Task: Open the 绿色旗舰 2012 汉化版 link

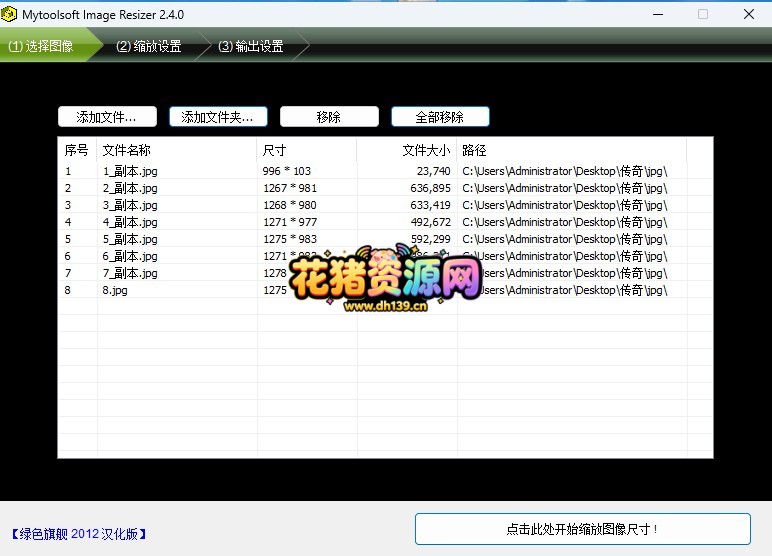Action: pyautogui.click(x=79, y=534)
